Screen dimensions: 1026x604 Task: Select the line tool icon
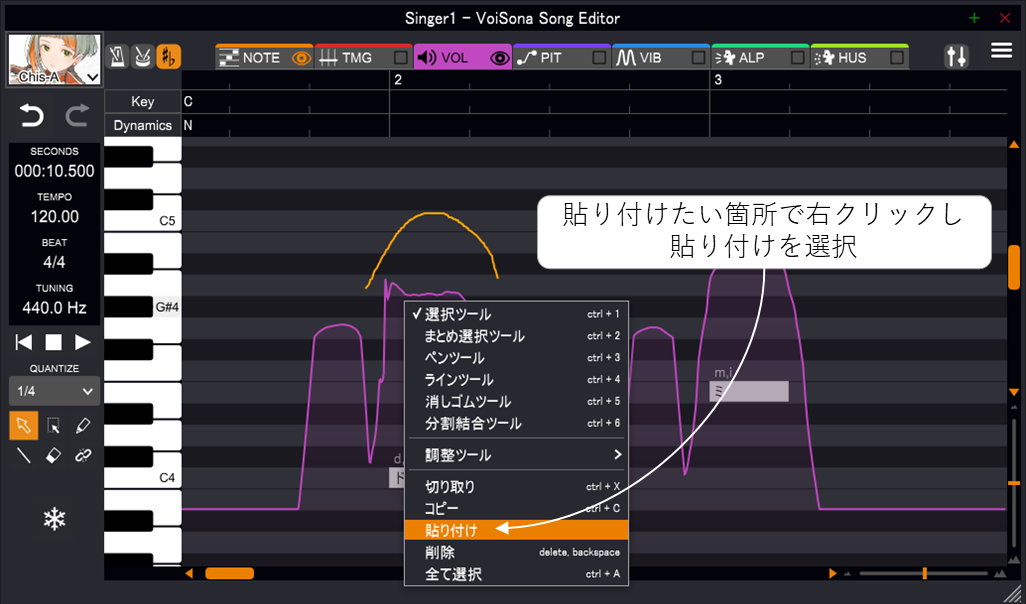(24, 455)
